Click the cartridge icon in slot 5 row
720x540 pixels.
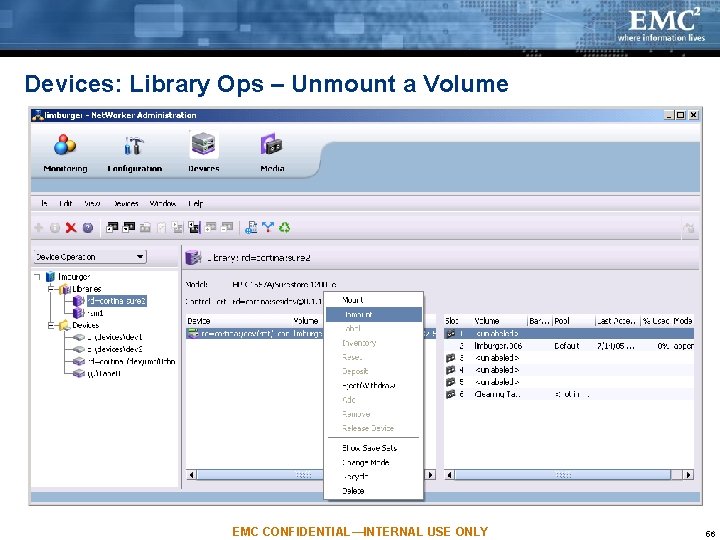pos(450,382)
